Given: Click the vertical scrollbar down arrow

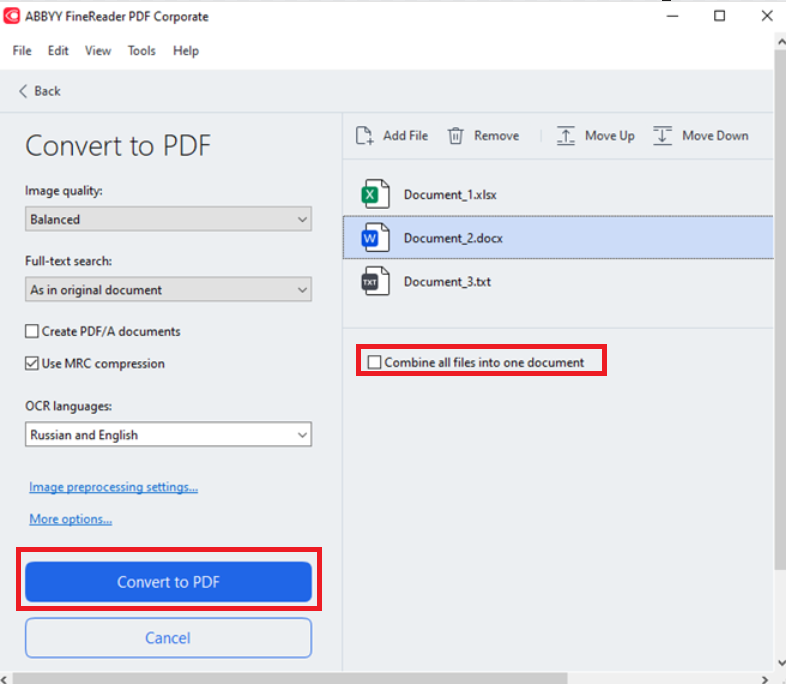Looking at the screenshot, I should tap(780, 662).
